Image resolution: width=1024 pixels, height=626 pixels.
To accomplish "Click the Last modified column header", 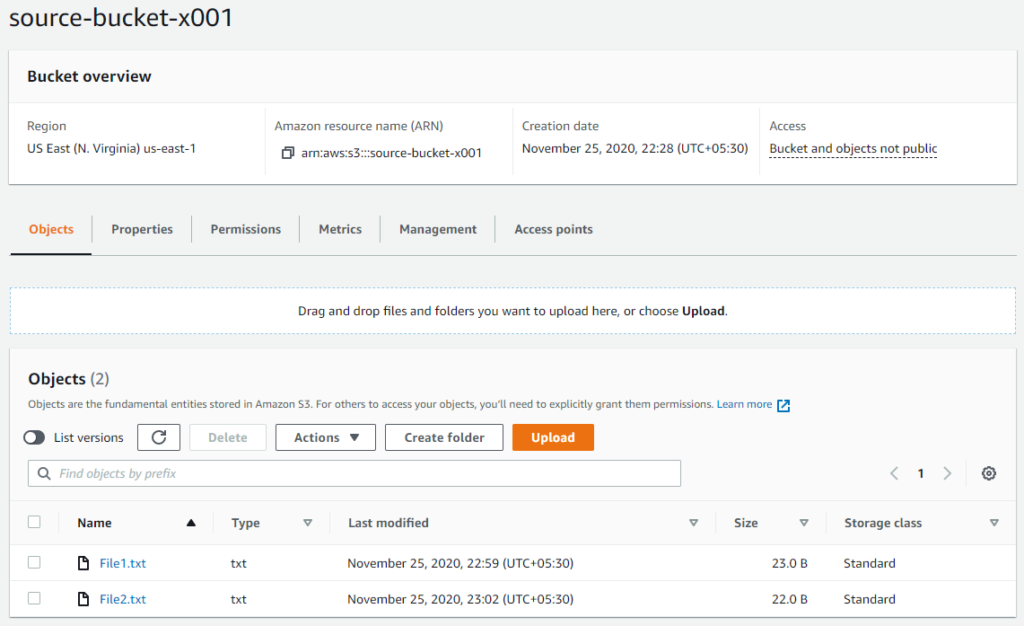I will click(x=388, y=523).
